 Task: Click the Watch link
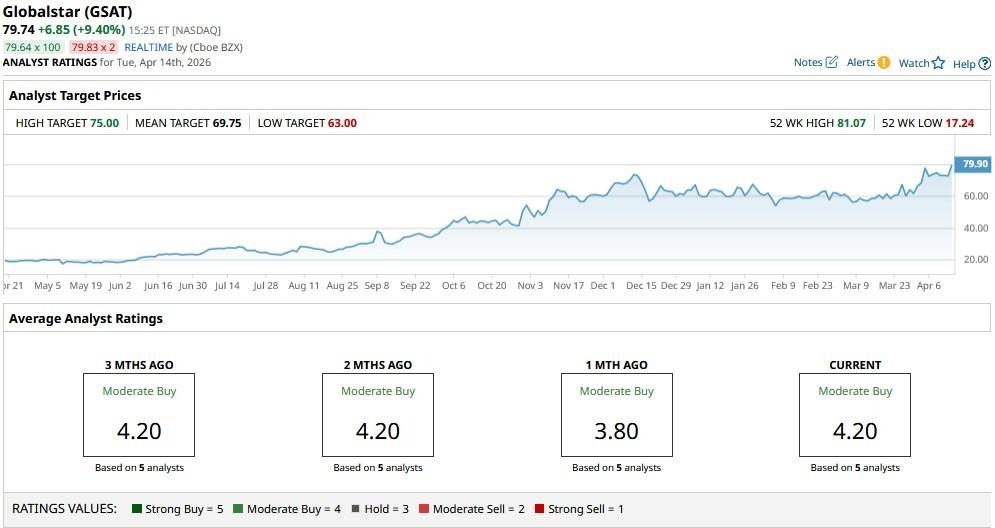click(x=914, y=63)
